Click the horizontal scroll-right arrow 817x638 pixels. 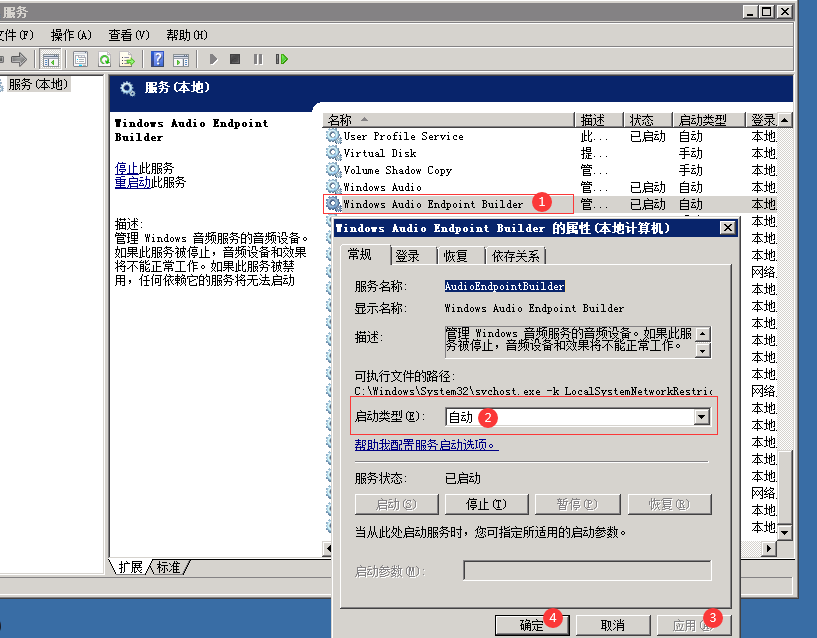pyautogui.click(x=769, y=548)
